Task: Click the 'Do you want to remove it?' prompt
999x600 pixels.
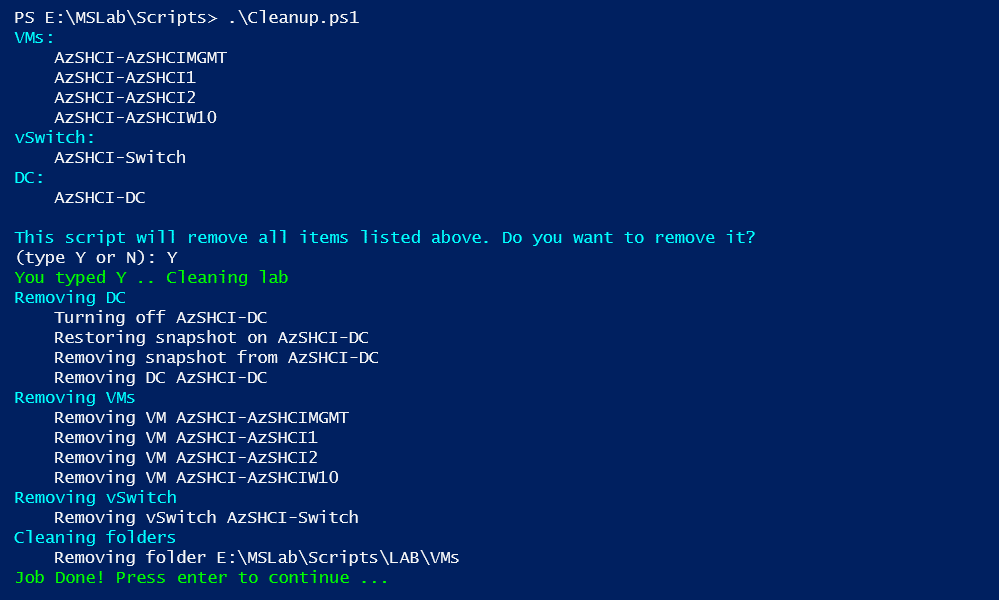Action: pyautogui.click(x=628, y=238)
